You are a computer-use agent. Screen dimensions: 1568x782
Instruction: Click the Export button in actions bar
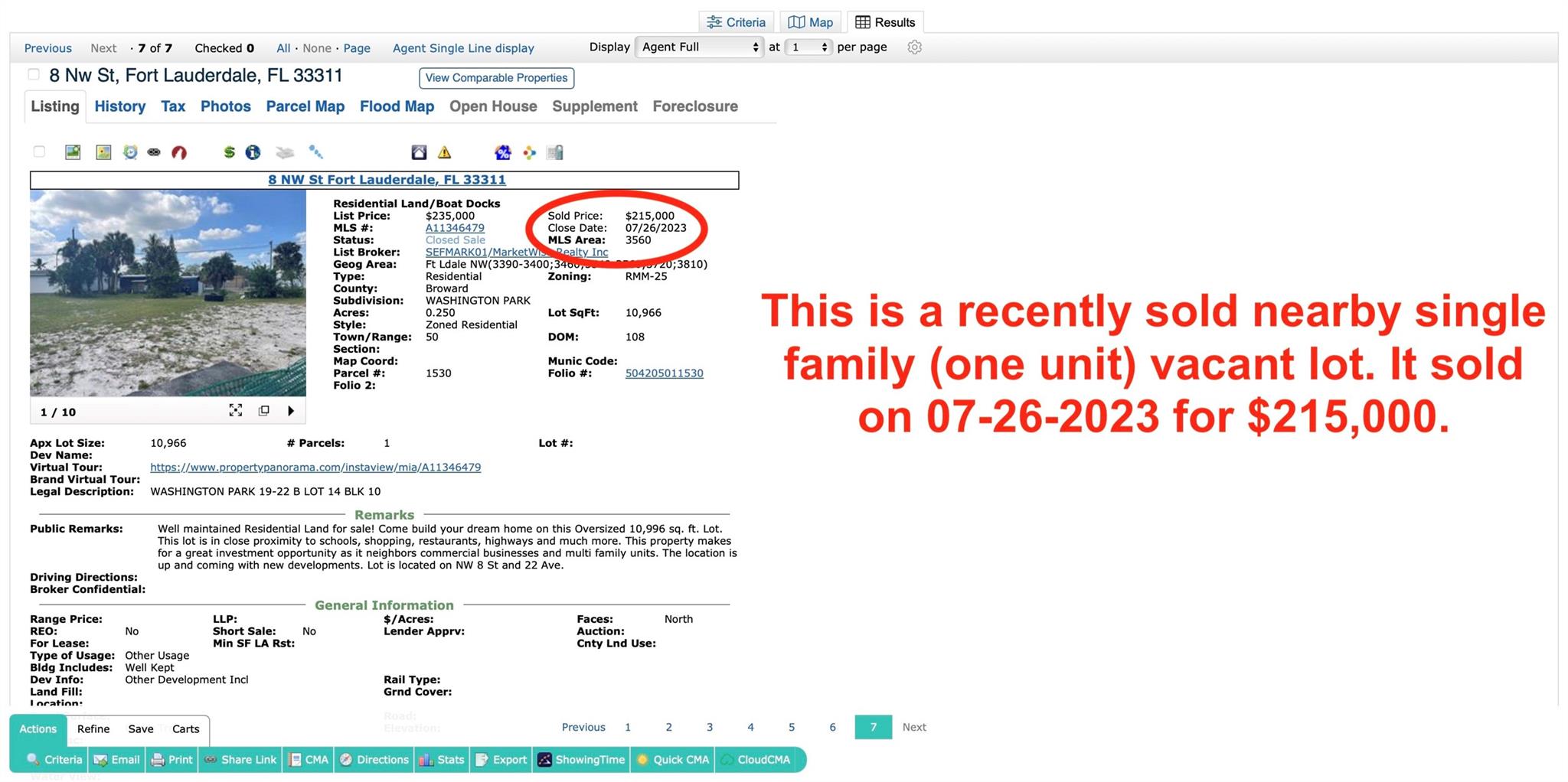[501, 760]
